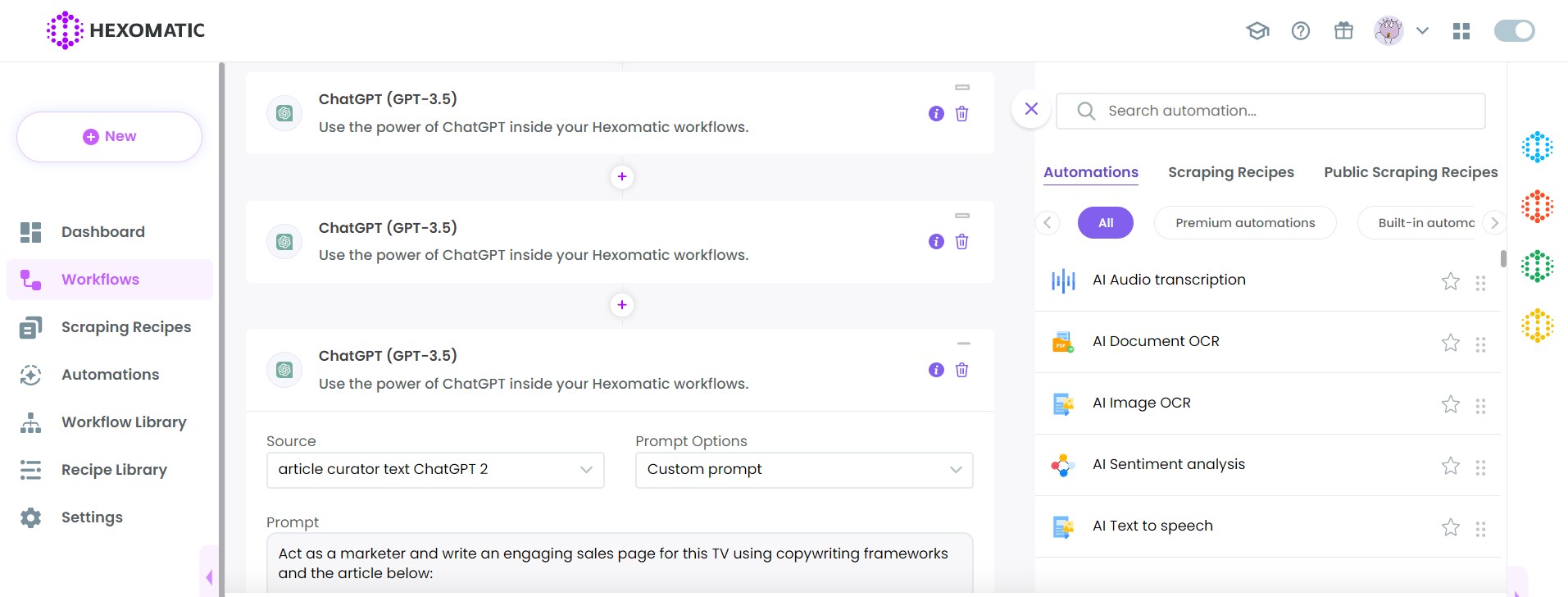Click the blue Hexomatic product icon

click(x=1538, y=147)
